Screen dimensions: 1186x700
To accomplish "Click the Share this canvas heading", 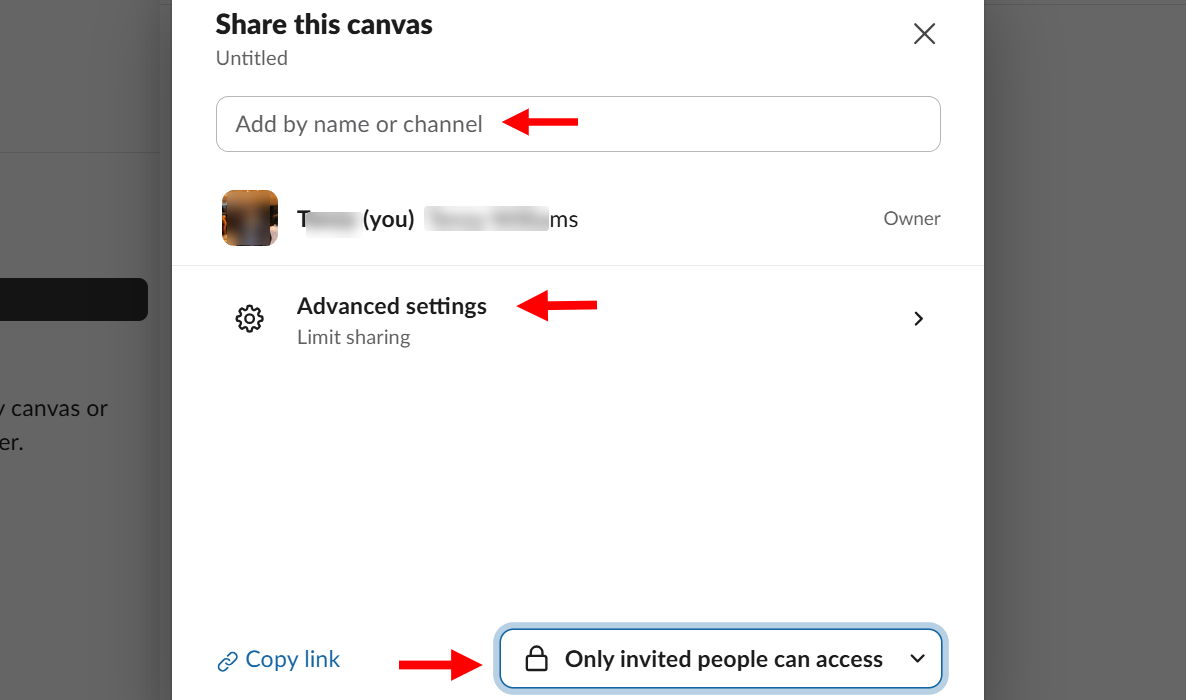I will (x=323, y=24).
